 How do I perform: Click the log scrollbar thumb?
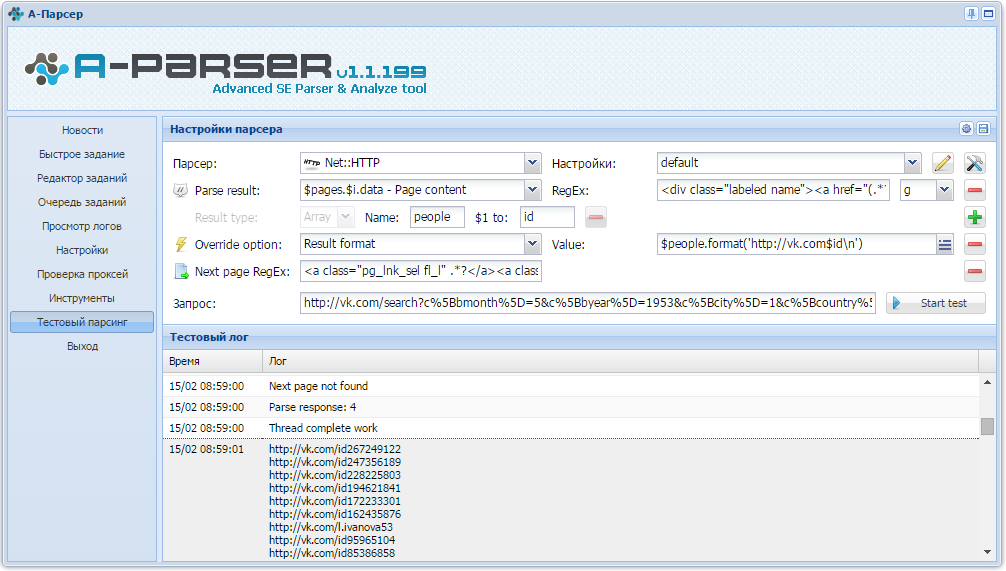pos(987,426)
